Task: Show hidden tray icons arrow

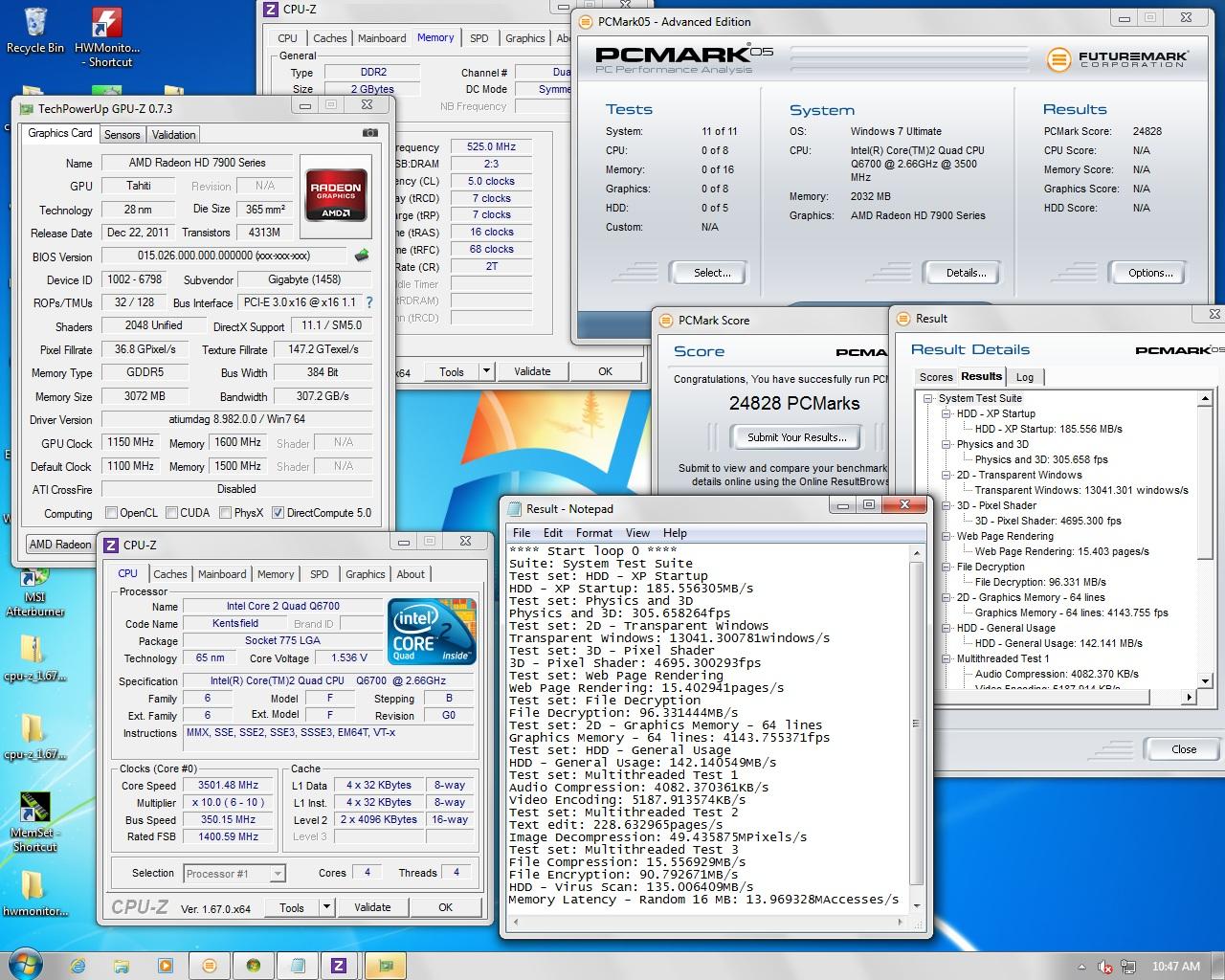Action: point(1082,967)
